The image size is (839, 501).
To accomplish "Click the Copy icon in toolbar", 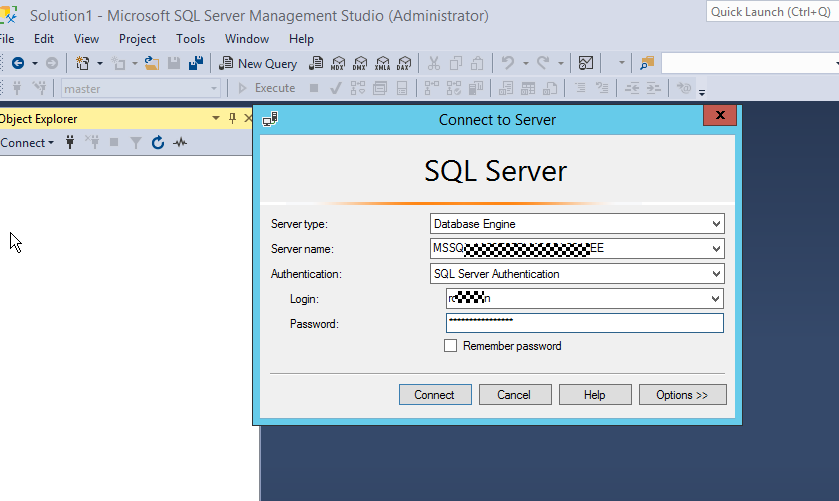I will (x=456, y=63).
